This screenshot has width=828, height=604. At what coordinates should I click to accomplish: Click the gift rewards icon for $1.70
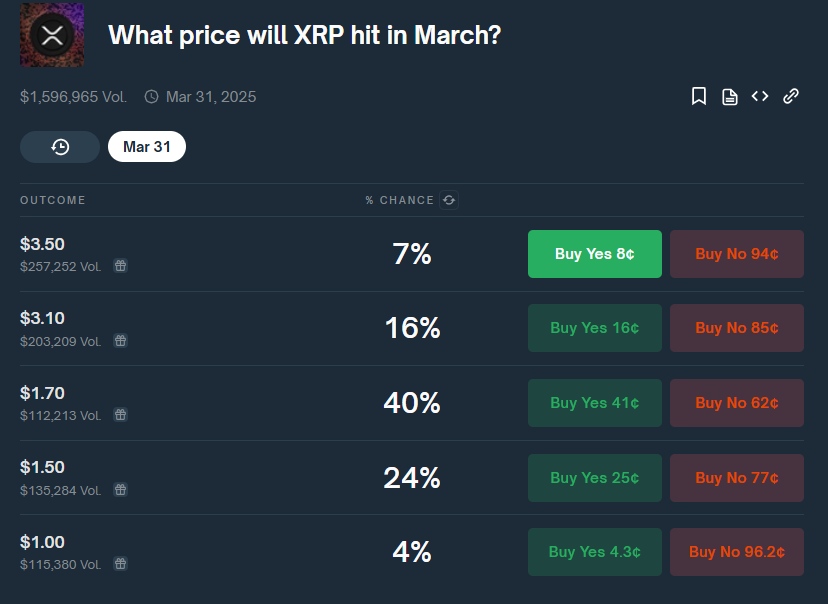pyautogui.click(x=120, y=415)
